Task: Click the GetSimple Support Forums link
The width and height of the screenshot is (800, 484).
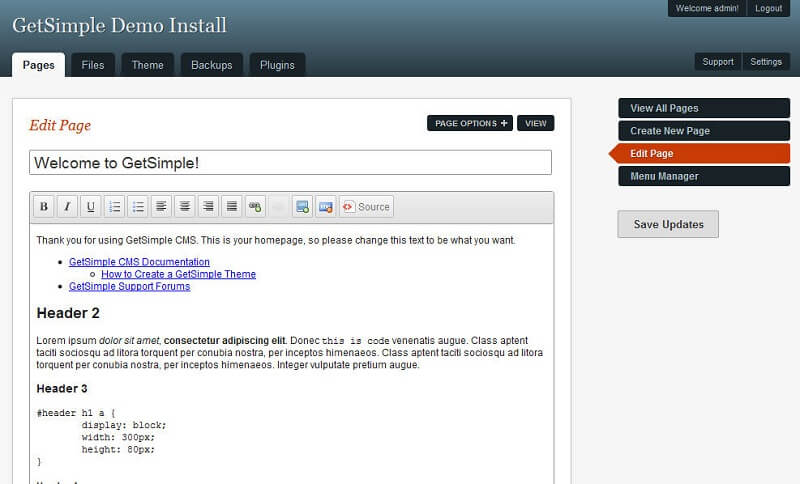Action: click(130, 286)
